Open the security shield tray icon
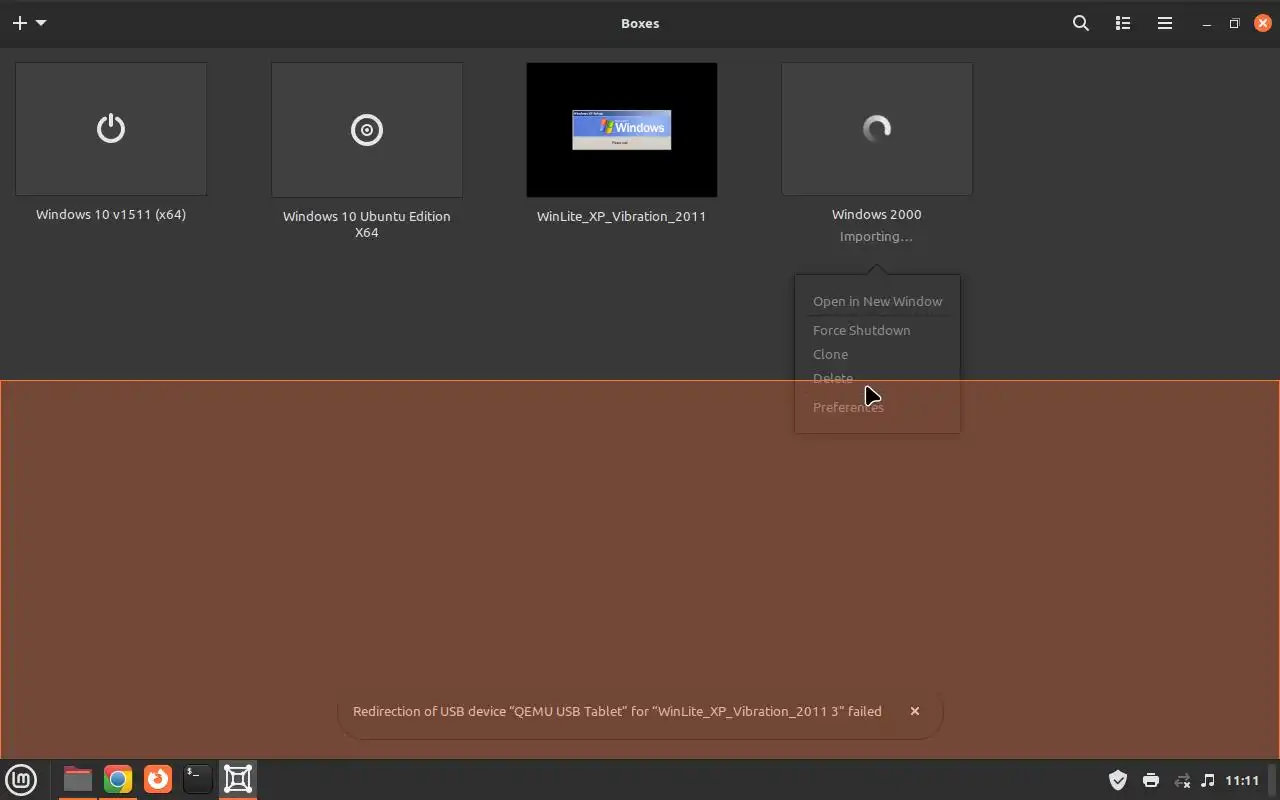 pyautogui.click(x=1118, y=780)
